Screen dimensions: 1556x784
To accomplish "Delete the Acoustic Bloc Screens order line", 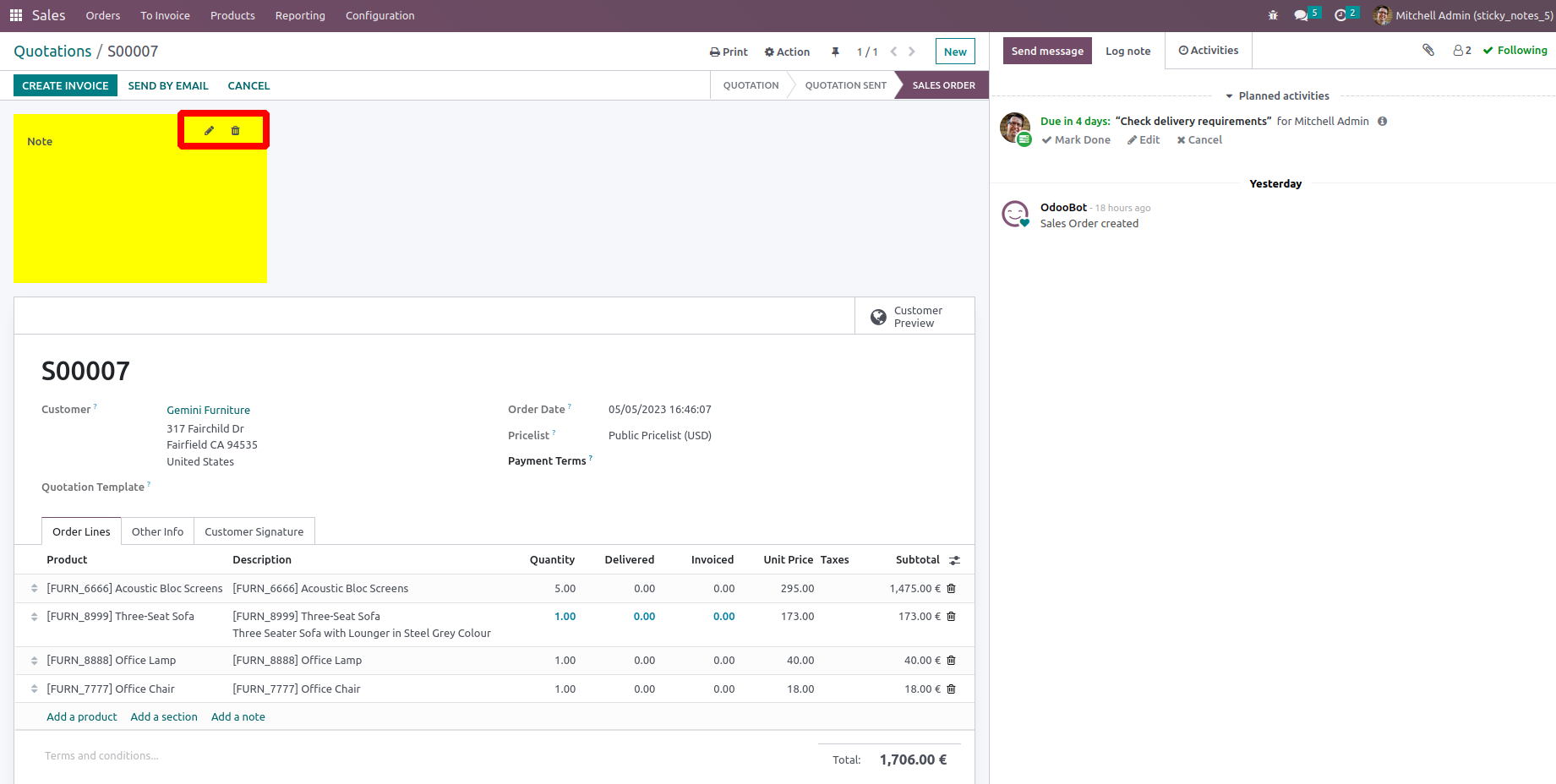I will [951, 589].
